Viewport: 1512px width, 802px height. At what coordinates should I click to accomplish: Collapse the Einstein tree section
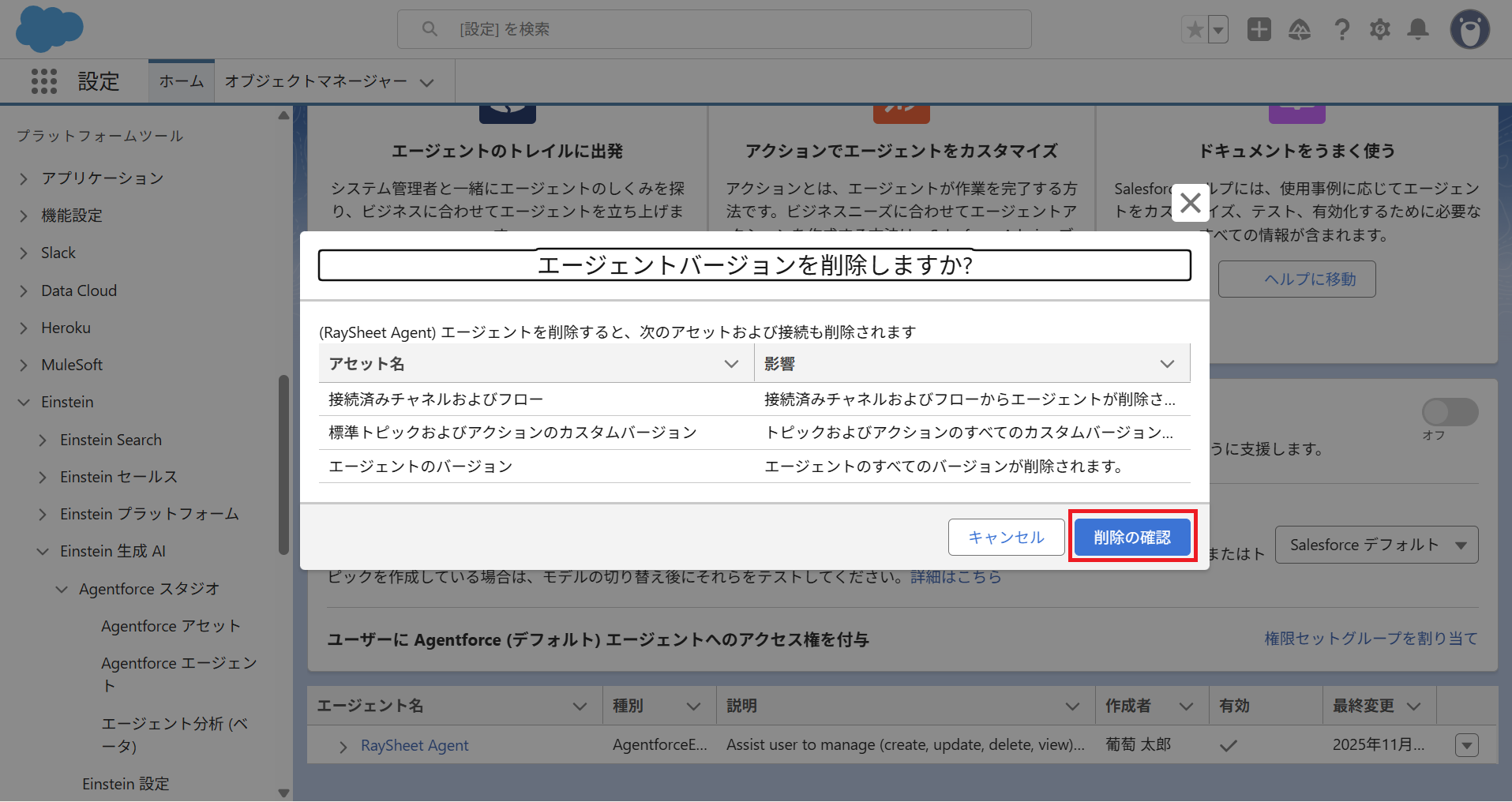coord(24,403)
